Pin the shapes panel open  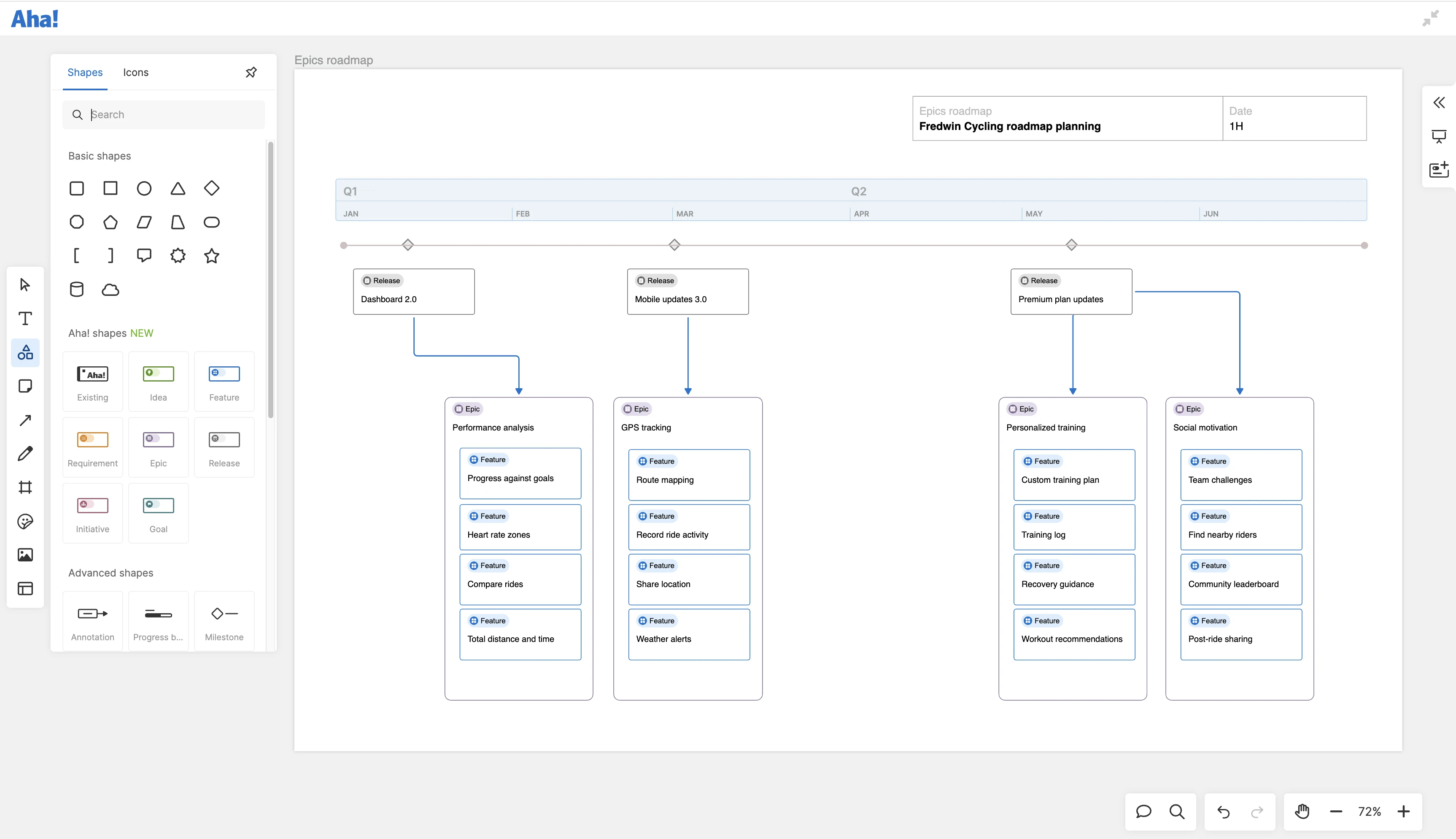pyautogui.click(x=251, y=73)
